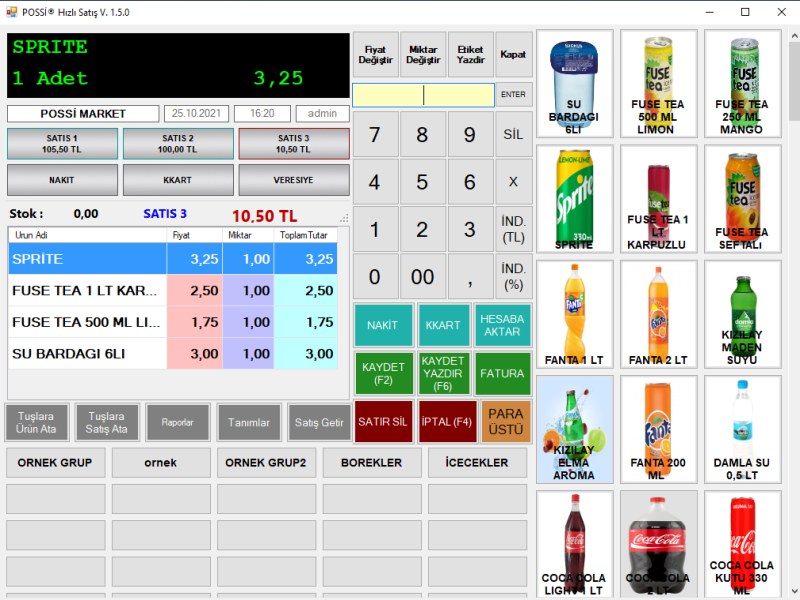The height and width of the screenshot is (600, 800).
Task: Tap numpad key 5
Action: coord(422,182)
